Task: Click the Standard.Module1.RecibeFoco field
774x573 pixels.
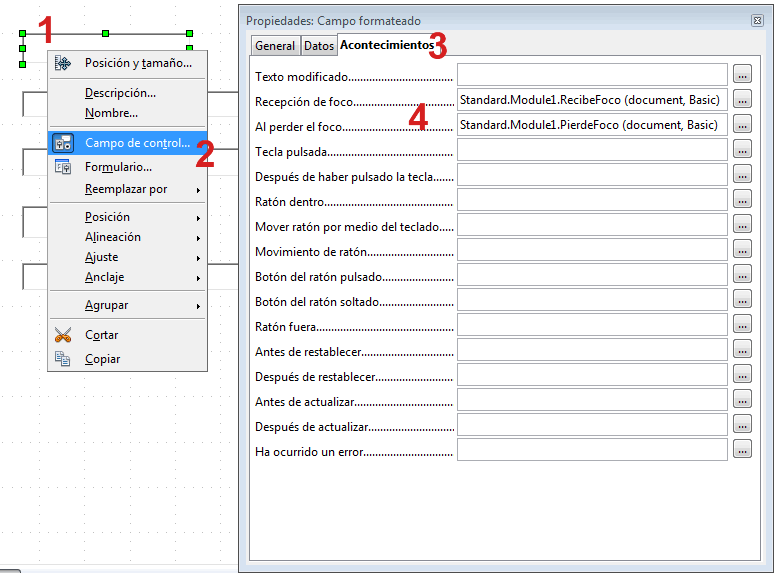Action: coord(592,100)
